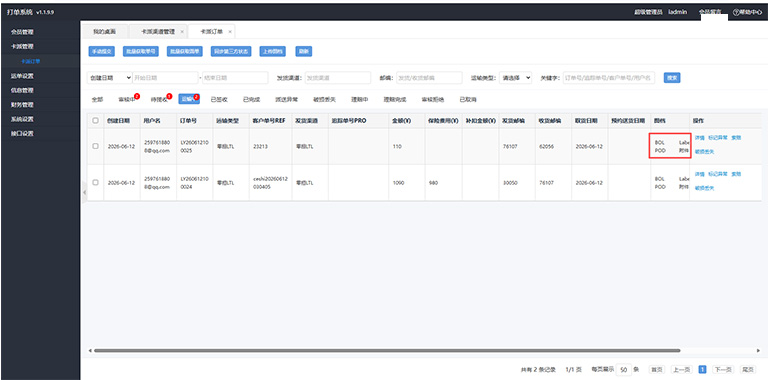Click the horizontal scrollbar right arrow

click(x=758, y=351)
